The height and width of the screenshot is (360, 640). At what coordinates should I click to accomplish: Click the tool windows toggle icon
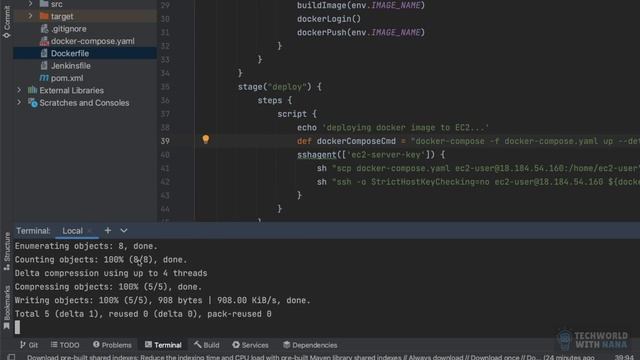pos(11,357)
